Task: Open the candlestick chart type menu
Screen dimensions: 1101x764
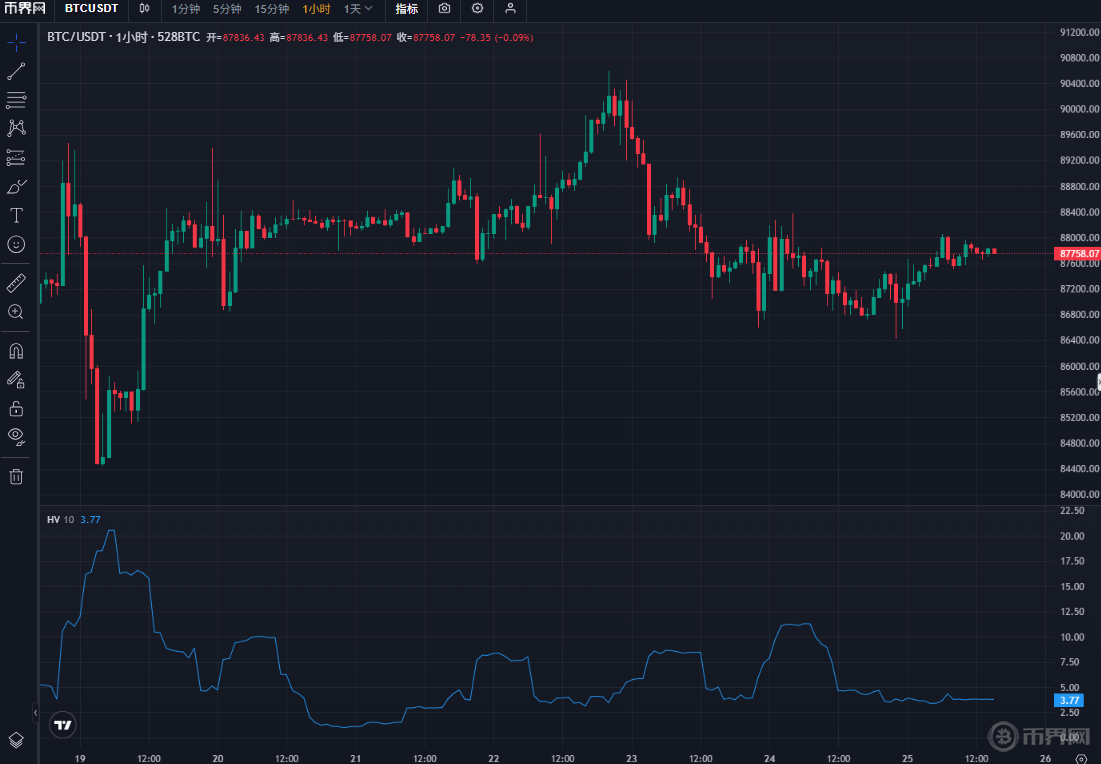Action: tap(145, 9)
